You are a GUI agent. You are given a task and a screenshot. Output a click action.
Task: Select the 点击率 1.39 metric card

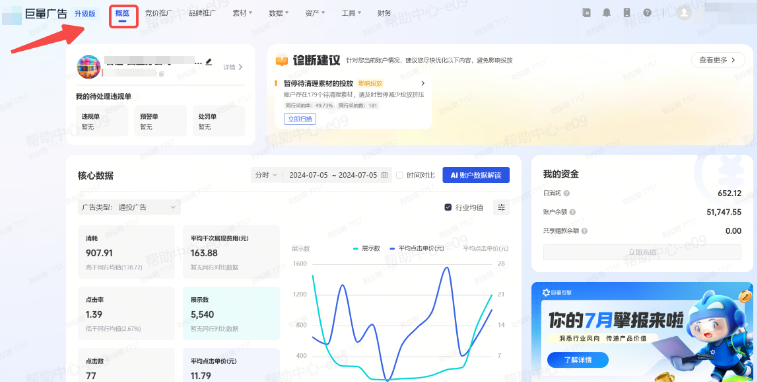(x=126, y=313)
